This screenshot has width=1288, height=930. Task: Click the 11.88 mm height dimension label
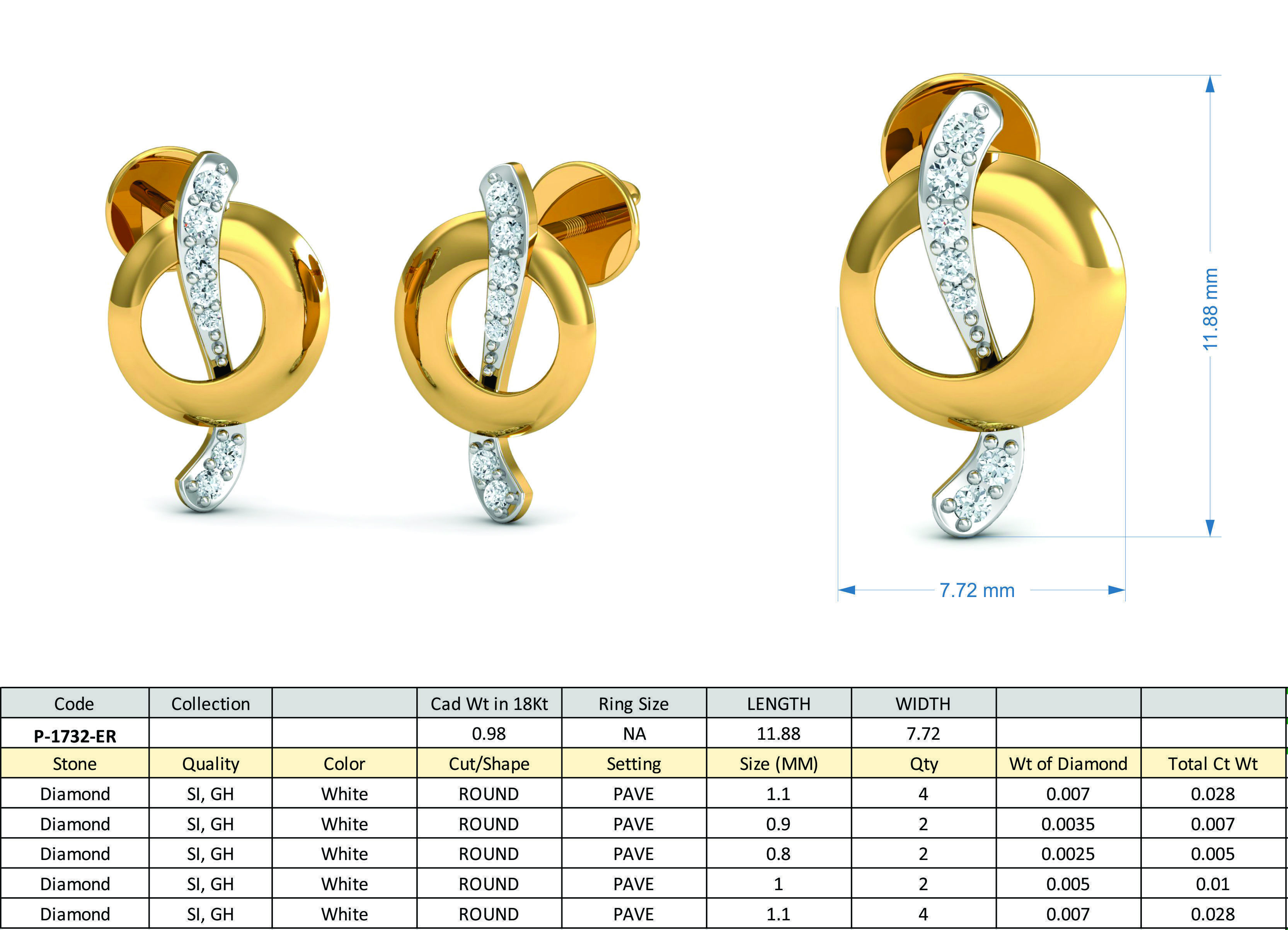click(x=1210, y=309)
